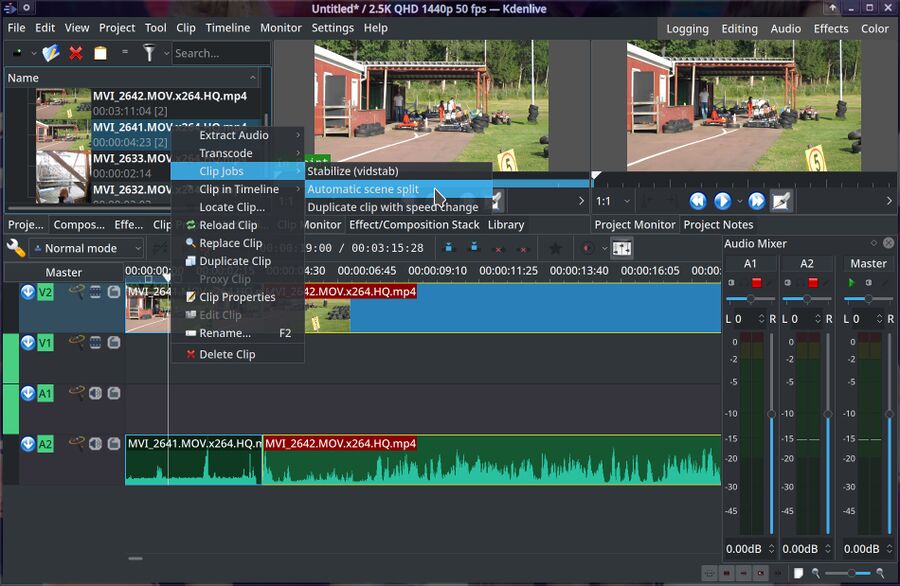Click the rewind button in Project Monitor
This screenshot has height=586, width=900.
point(697,201)
